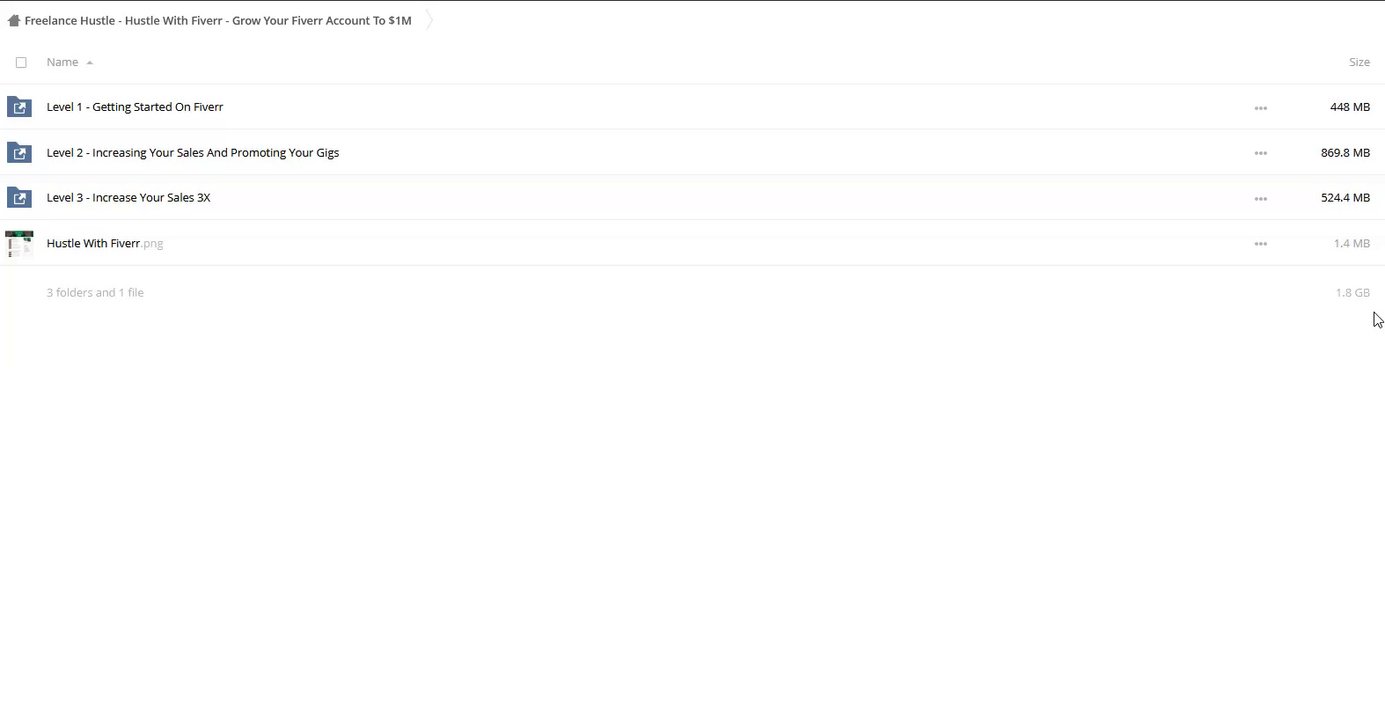Viewport: 1385px width, 720px height.
Task: Open Level 2 - Increasing Your Sales folder
Action: tap(193, 153)
